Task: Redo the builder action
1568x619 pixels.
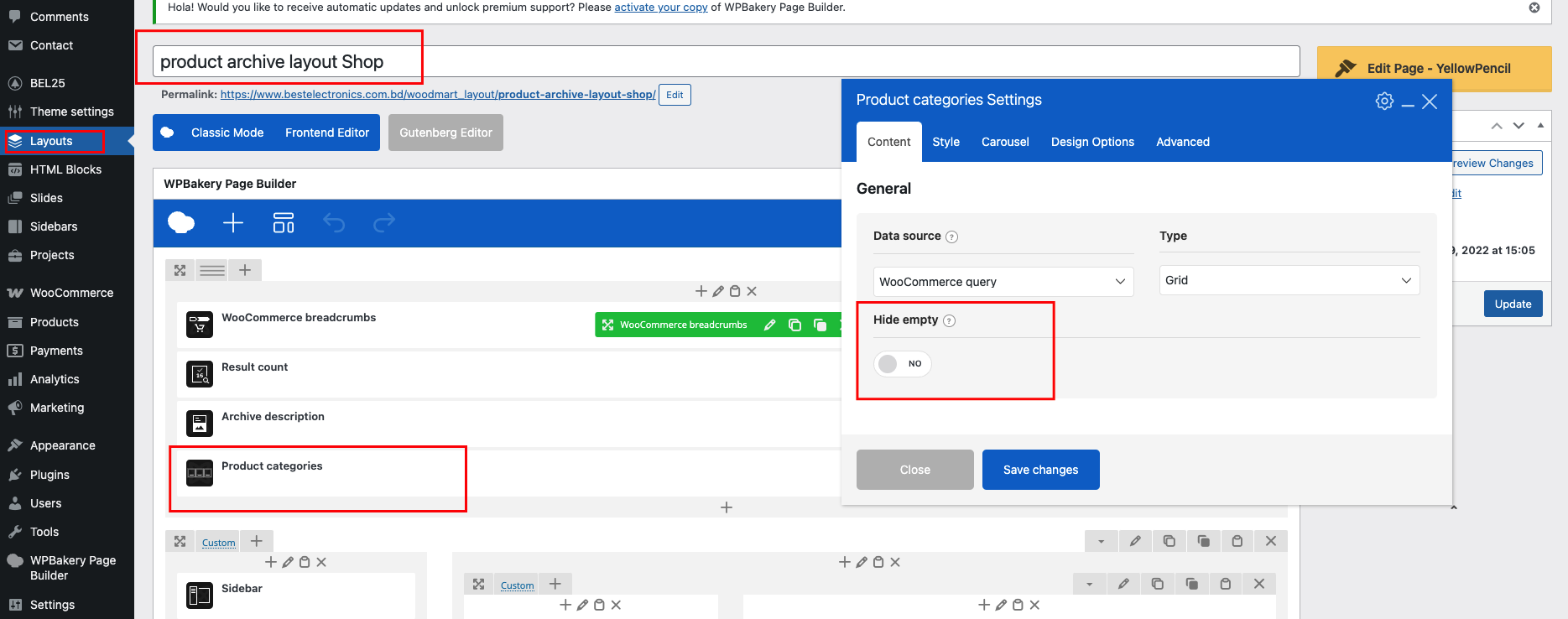Action: [384, 222]
